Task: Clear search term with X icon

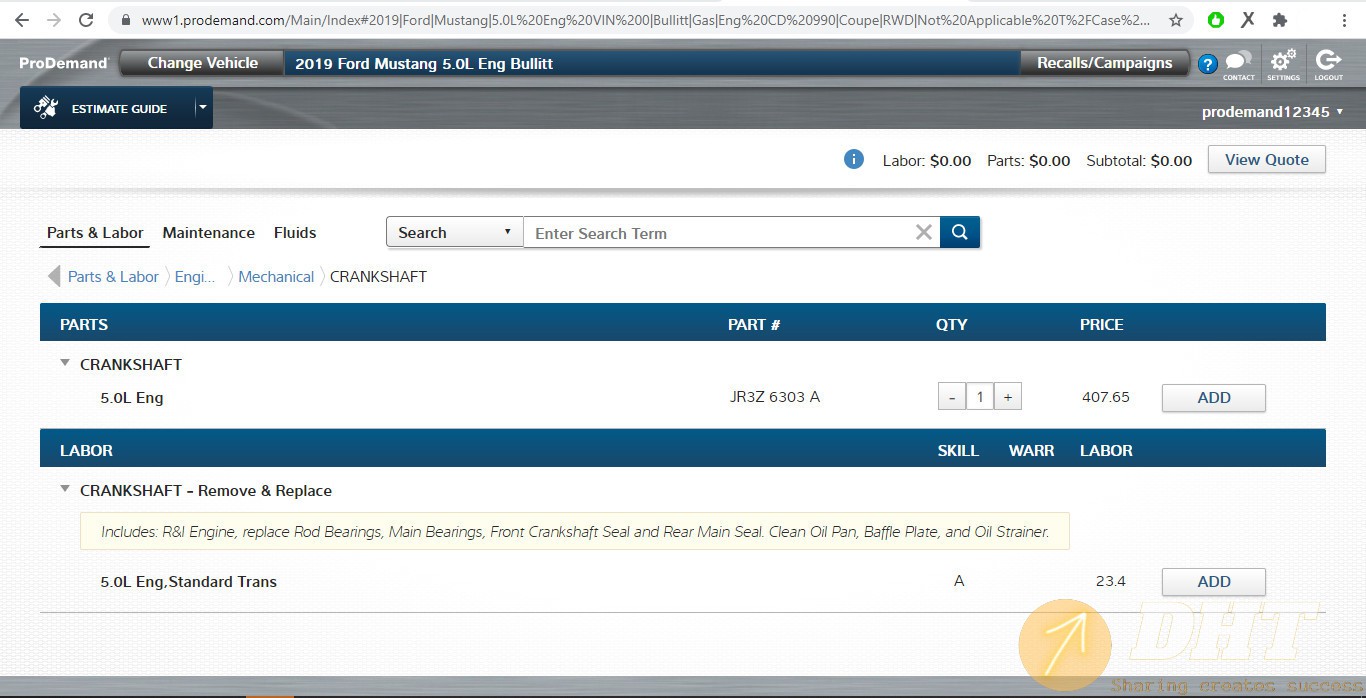Action: (924, 232)
